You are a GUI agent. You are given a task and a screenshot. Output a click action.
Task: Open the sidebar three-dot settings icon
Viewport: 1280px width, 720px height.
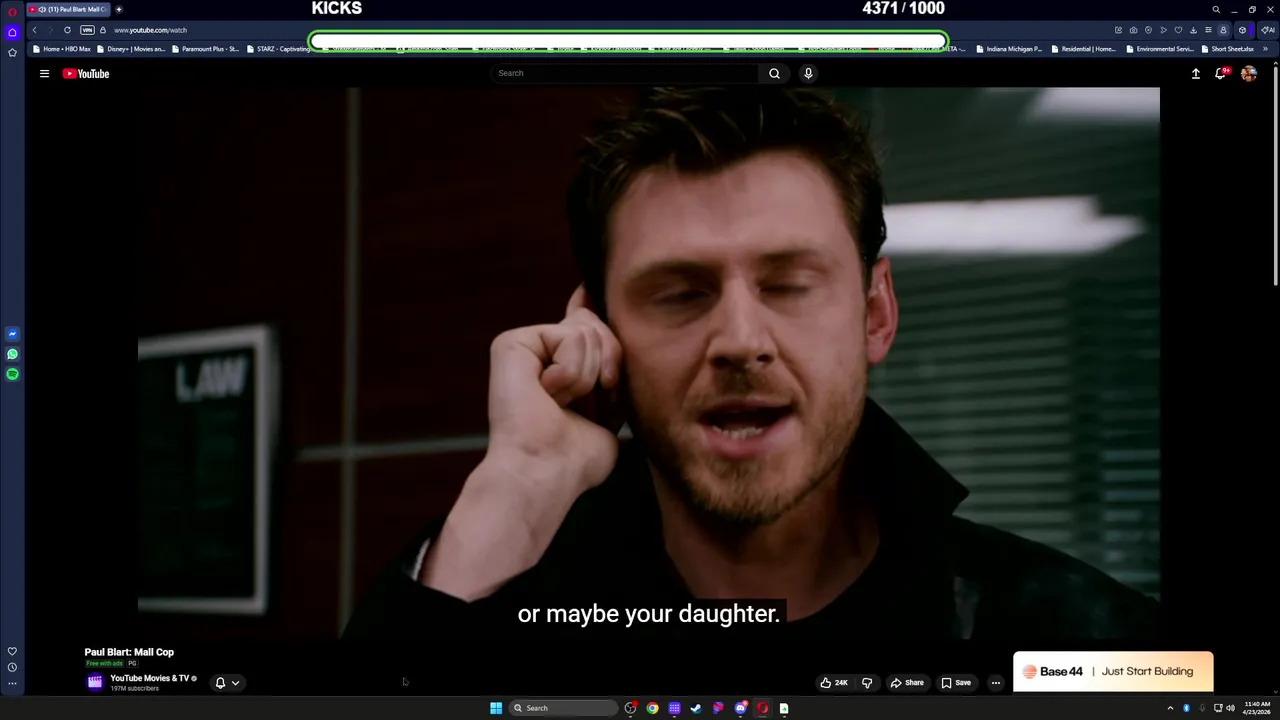point(12,684)
